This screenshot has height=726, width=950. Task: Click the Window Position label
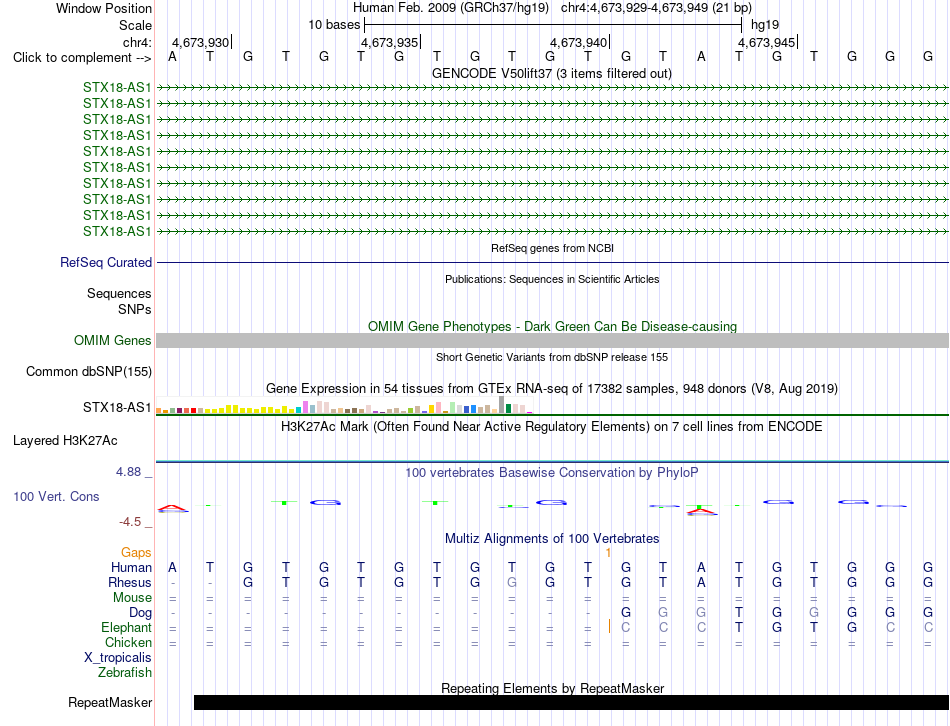[104, 8]
